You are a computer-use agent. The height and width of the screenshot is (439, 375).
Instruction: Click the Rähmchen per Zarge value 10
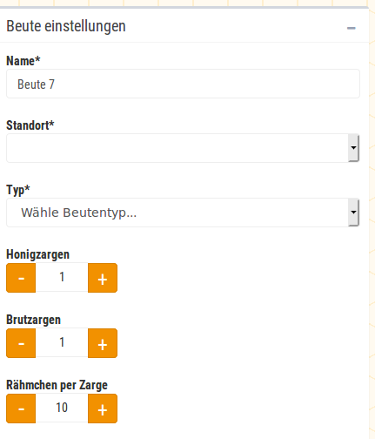click(62, 408)
